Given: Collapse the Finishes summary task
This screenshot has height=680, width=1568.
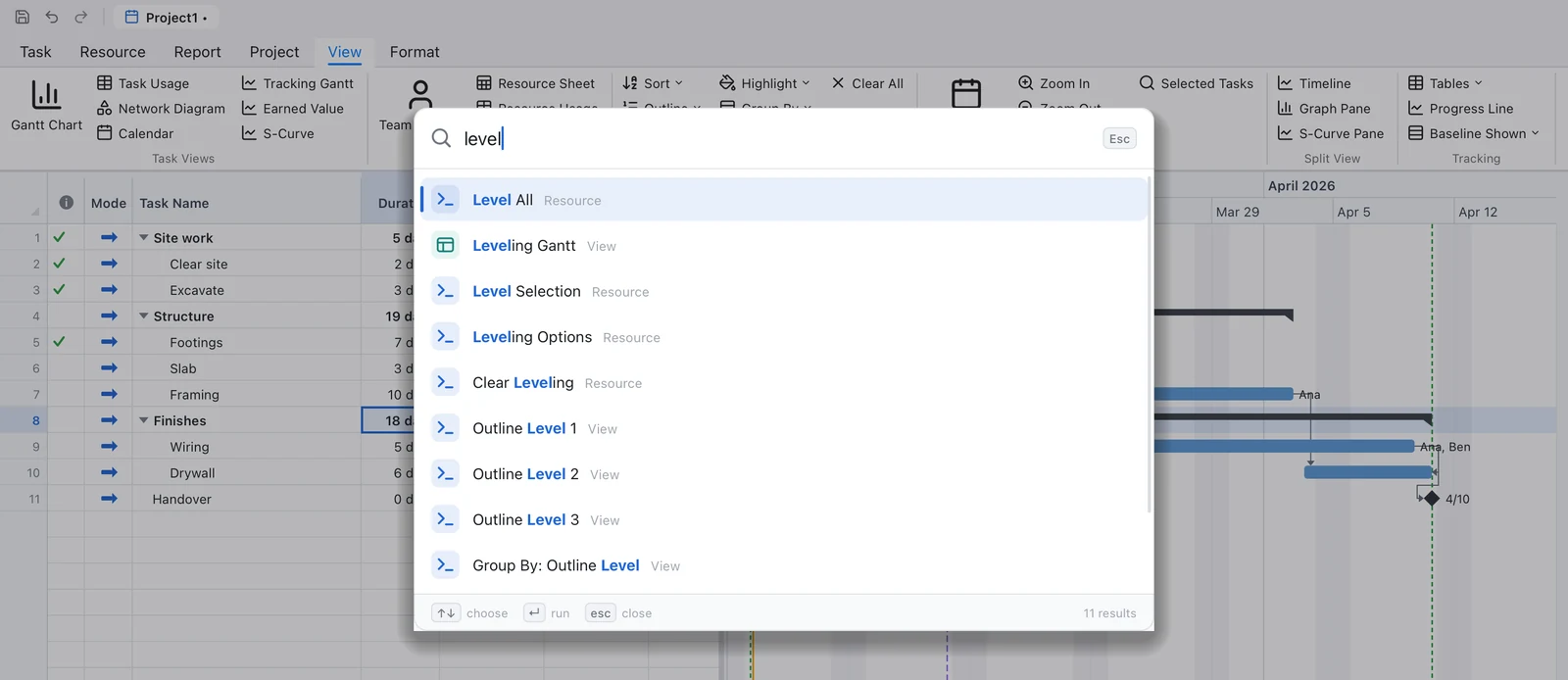Looking at the screenshot, I should point(144,420).
